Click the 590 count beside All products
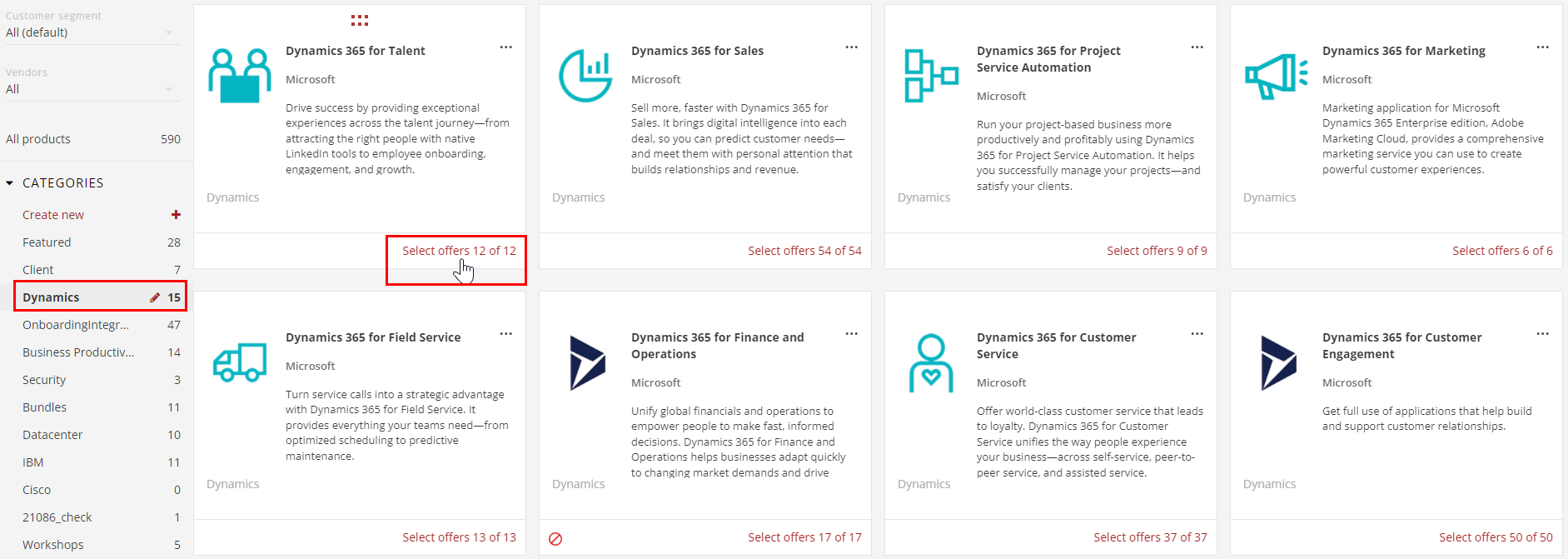The width and height of the screenshot is (1568, 559). 171,139
